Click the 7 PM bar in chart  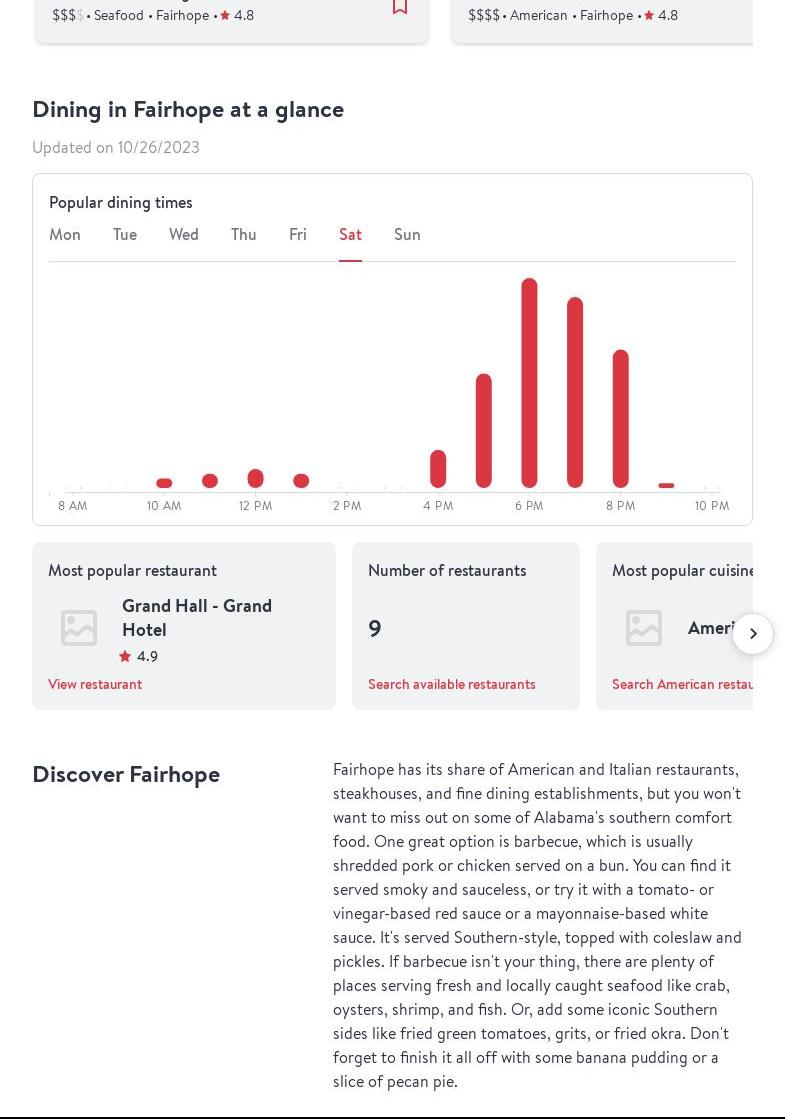[x=575, y=392]
